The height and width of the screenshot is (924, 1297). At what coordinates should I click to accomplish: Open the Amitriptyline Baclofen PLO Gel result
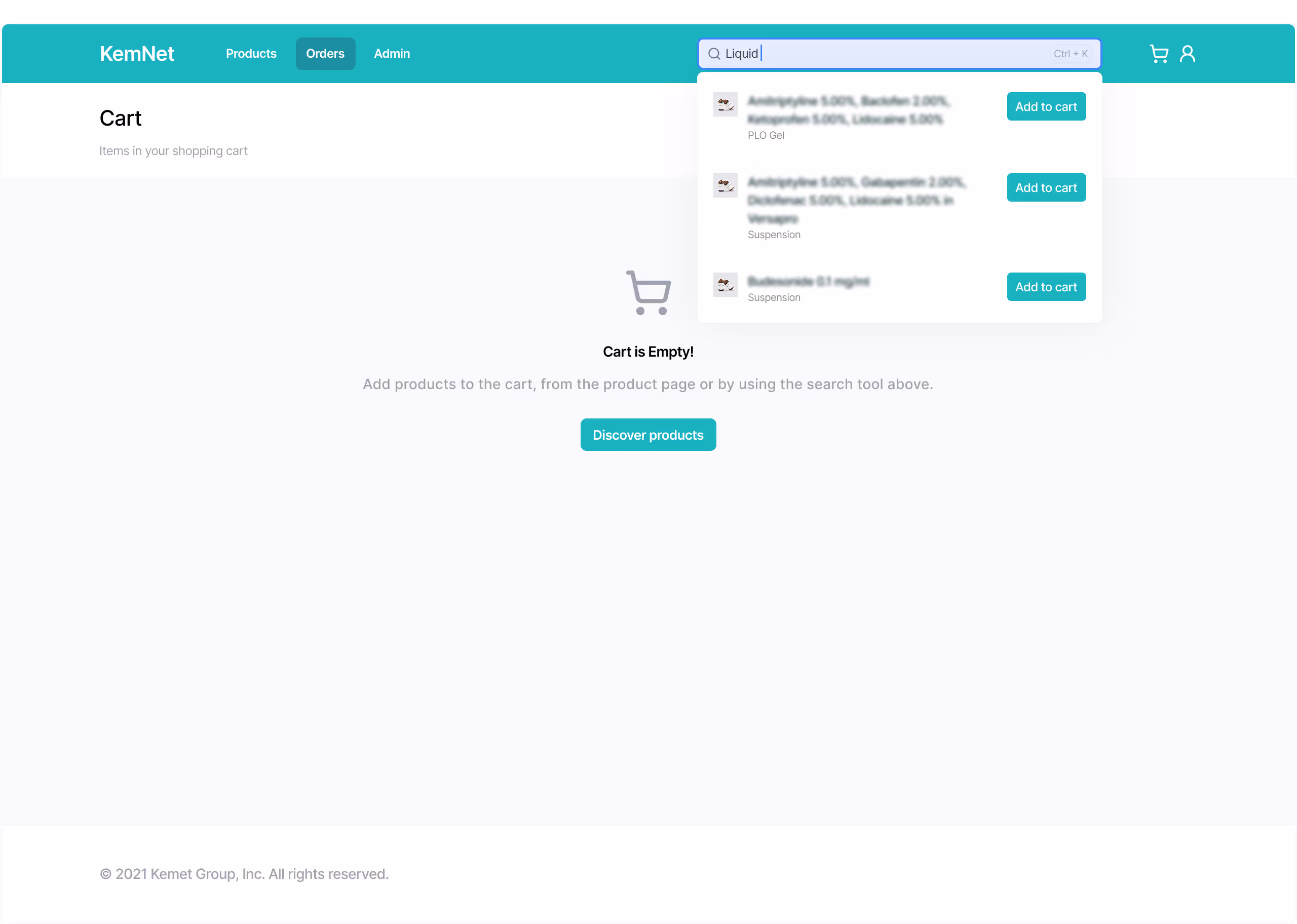tap(848, 110)
